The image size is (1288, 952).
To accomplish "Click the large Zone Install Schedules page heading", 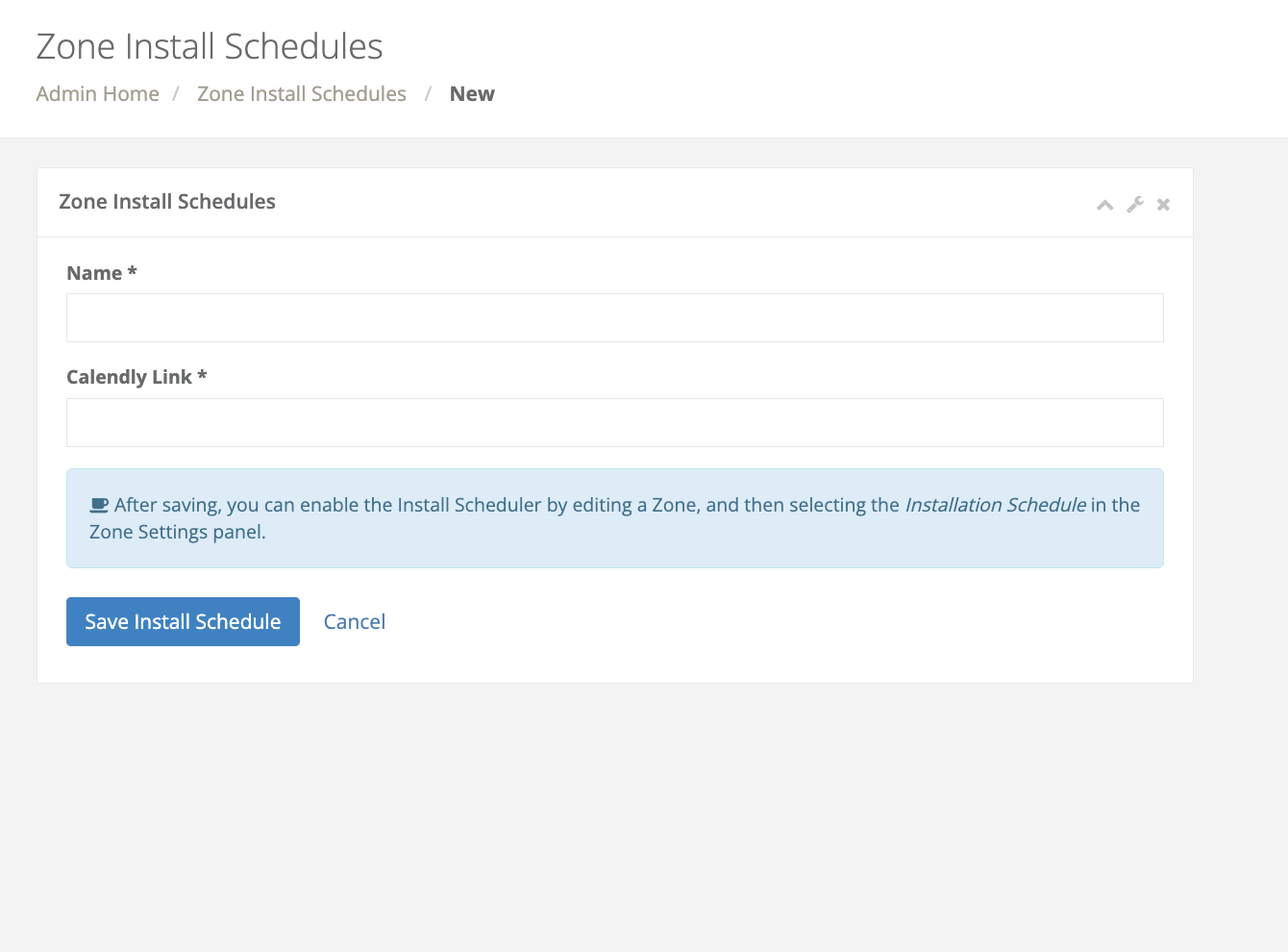I will pos(210,46).
